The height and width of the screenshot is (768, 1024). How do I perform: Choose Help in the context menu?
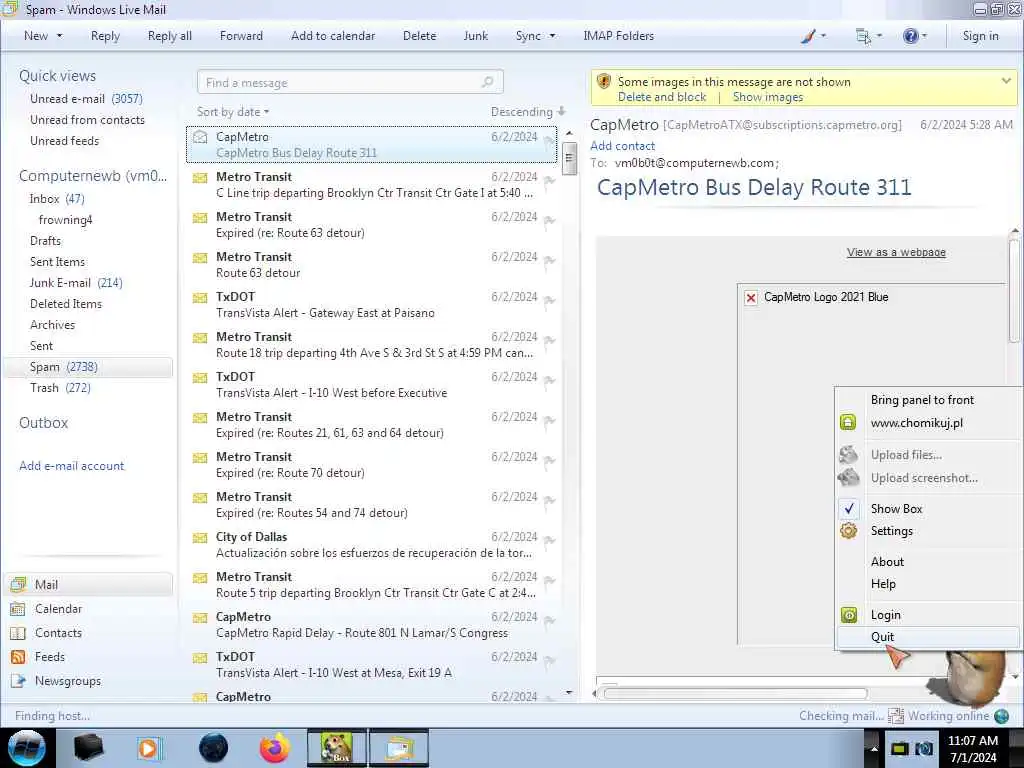coord(883,584)
